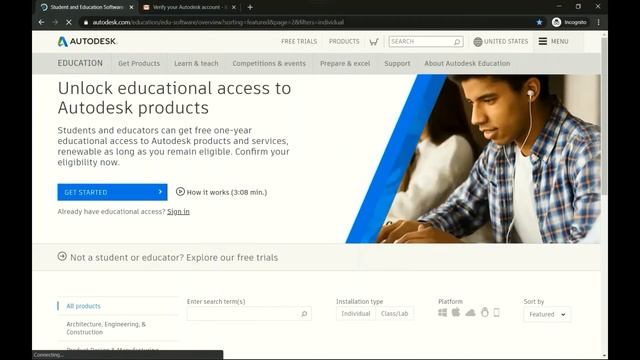Click the globe icon for United States
This screenshot has width=640, height=360.
[478, 42]
